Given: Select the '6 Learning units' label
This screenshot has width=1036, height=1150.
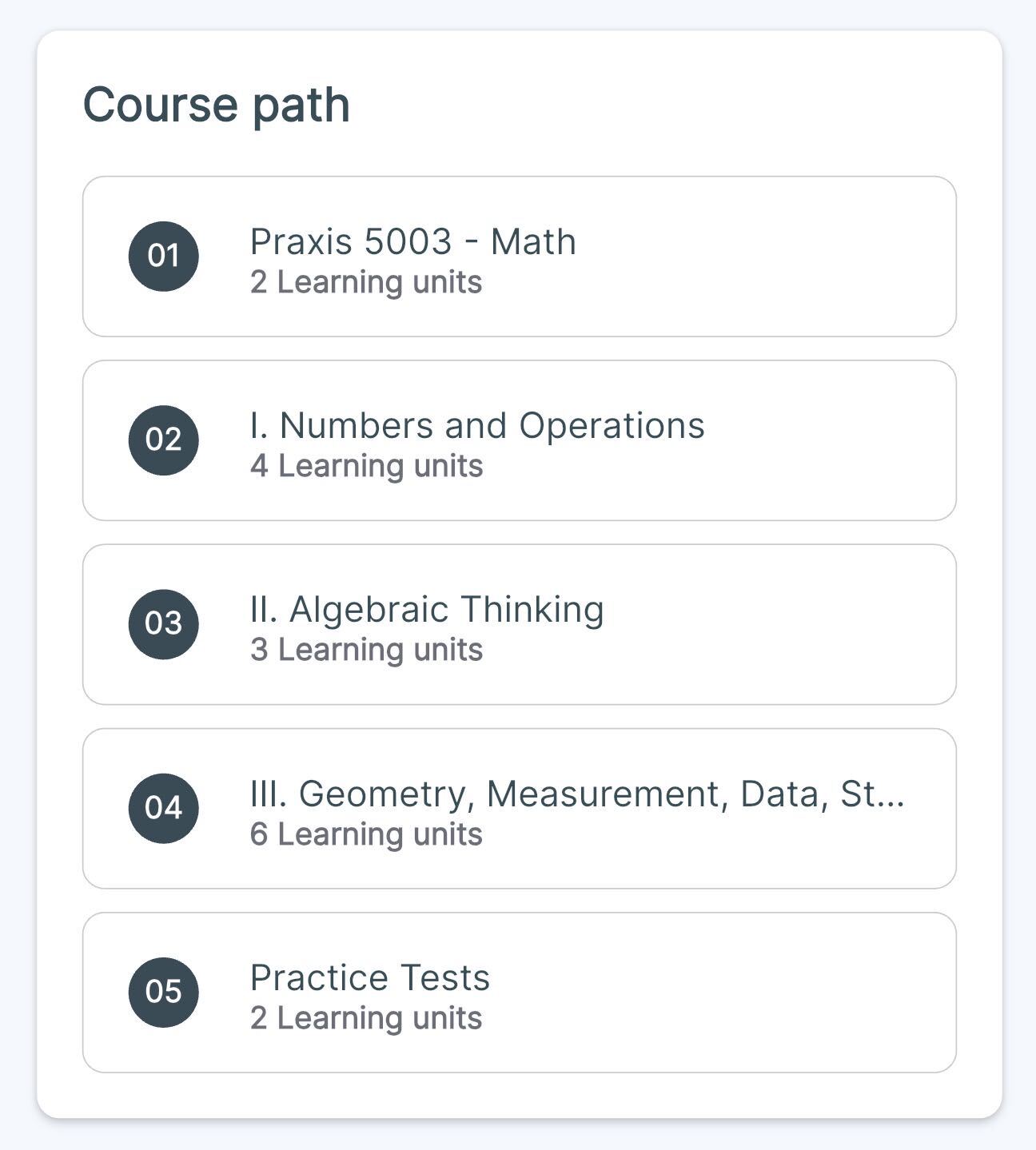Looking at the screenshot, I should (366, 834).
